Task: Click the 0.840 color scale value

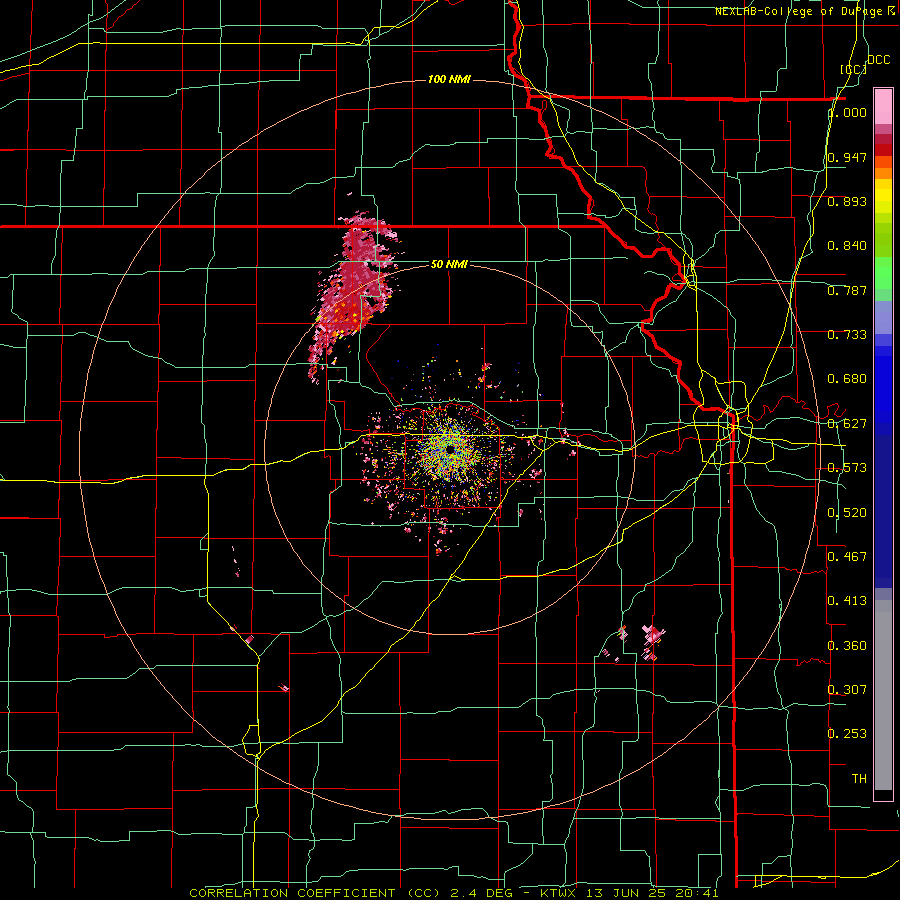Action: pyautogui.click(x=847, y=246)
